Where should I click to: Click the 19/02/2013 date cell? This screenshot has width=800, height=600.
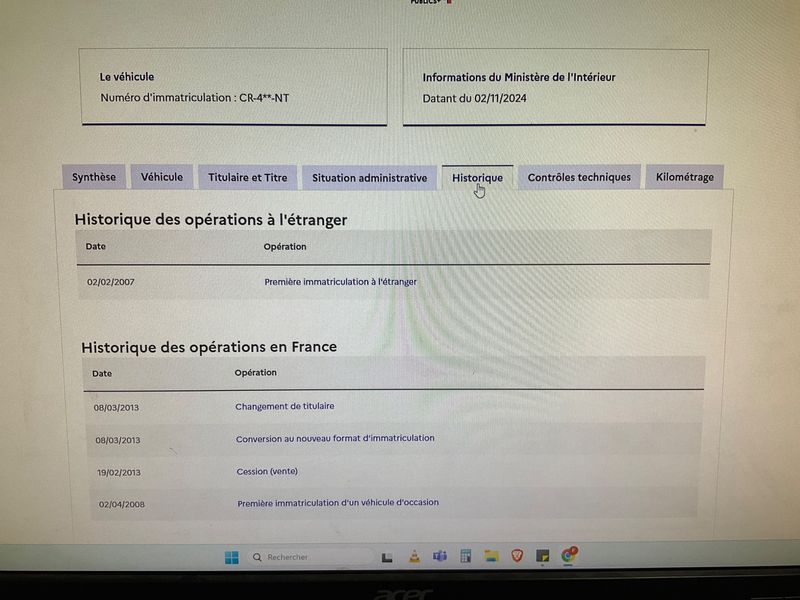click(119, 472)
